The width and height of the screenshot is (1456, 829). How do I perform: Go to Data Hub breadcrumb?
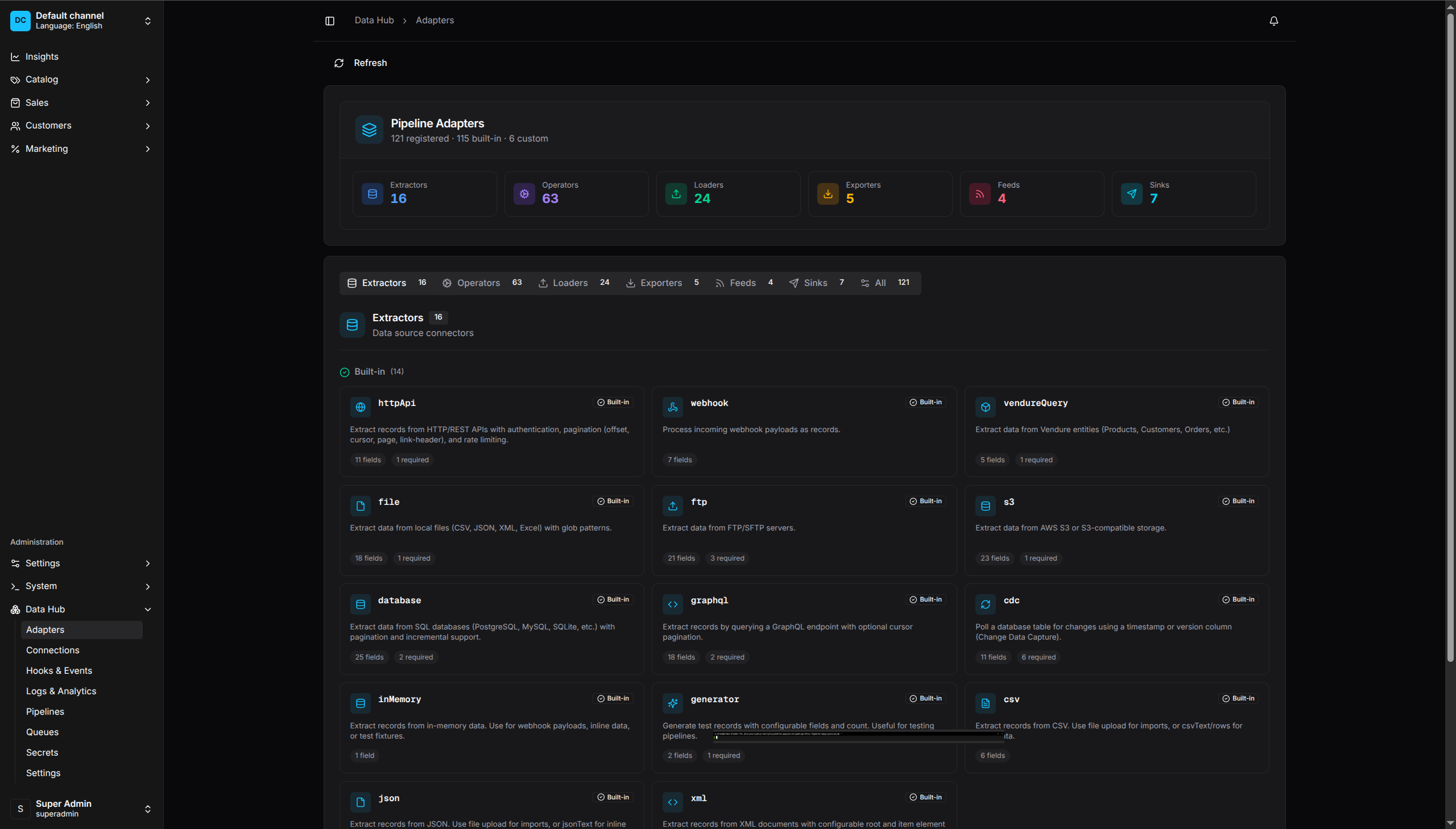(x=374, y=20)
